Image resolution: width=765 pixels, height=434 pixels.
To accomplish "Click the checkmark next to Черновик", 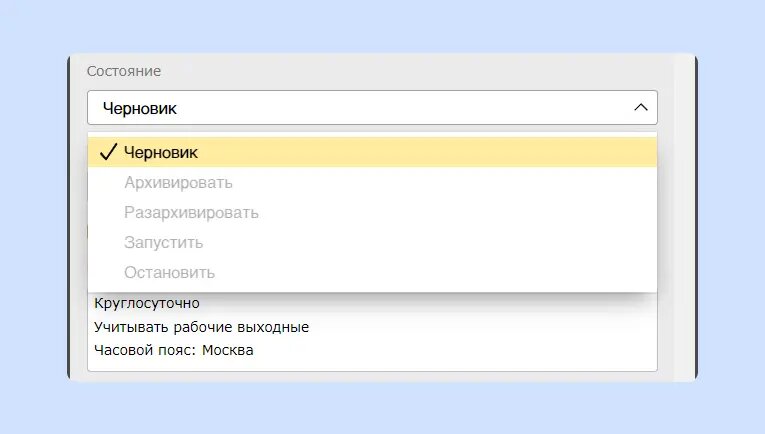I will click(108, 152).
